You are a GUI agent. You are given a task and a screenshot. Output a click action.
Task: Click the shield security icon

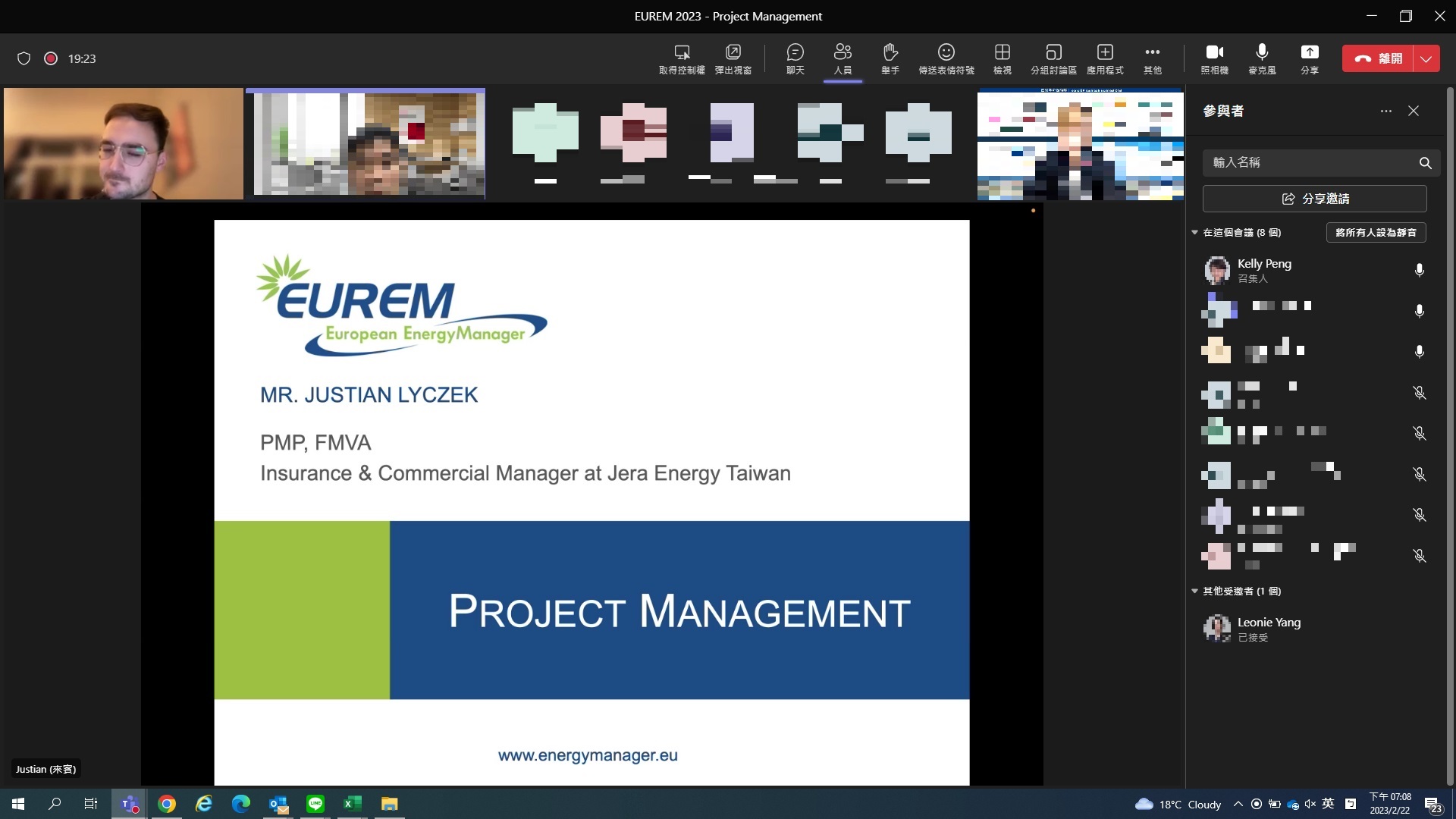point(24,58)
